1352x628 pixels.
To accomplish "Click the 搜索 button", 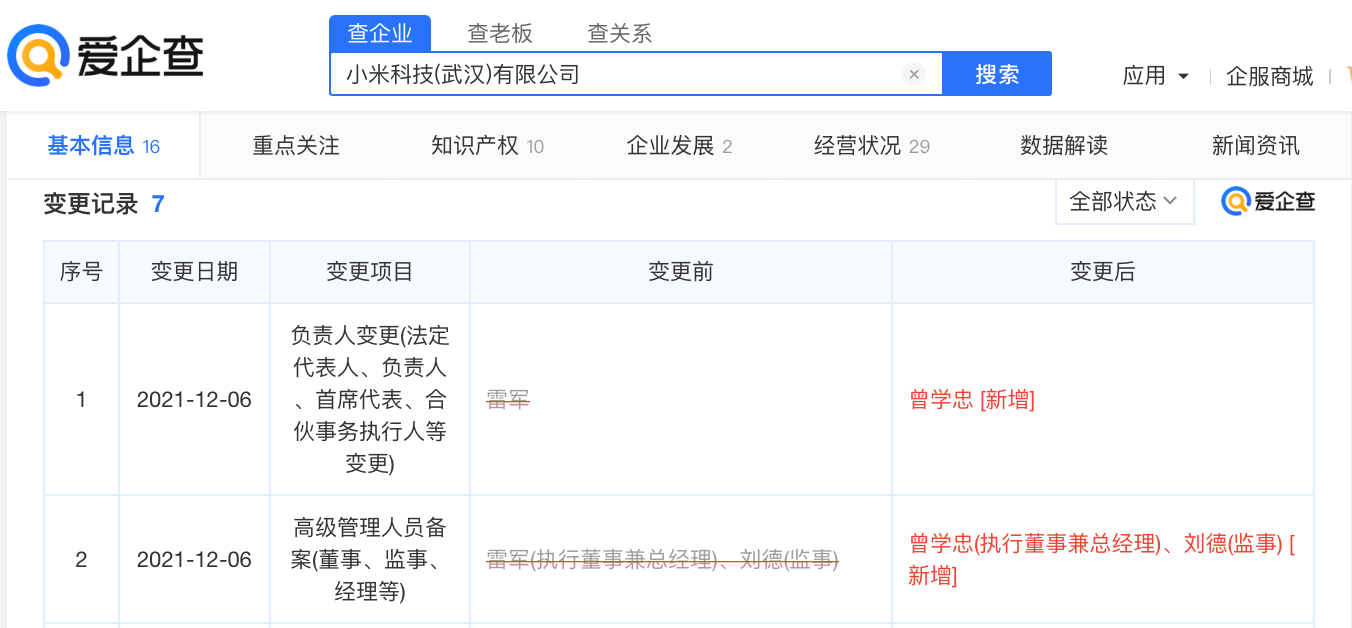I will point(997,74).
